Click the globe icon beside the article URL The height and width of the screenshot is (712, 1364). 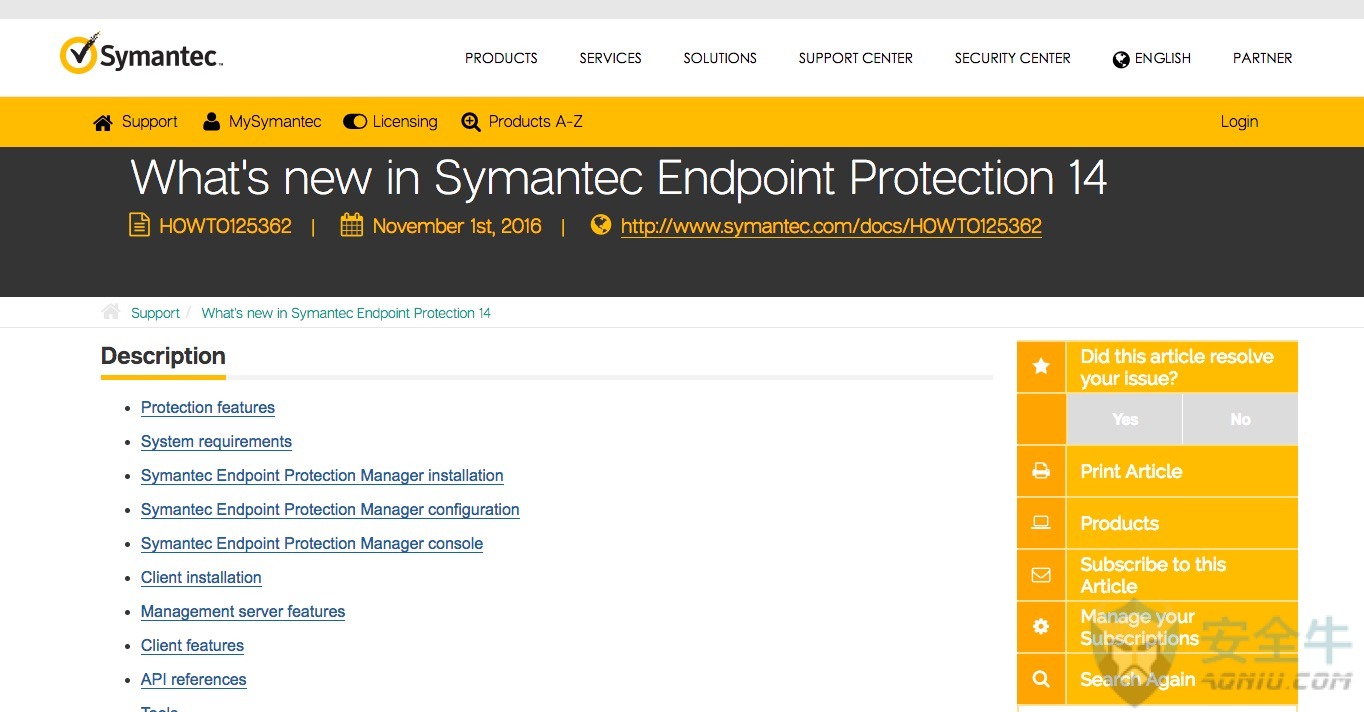click(x=600, y=225)
